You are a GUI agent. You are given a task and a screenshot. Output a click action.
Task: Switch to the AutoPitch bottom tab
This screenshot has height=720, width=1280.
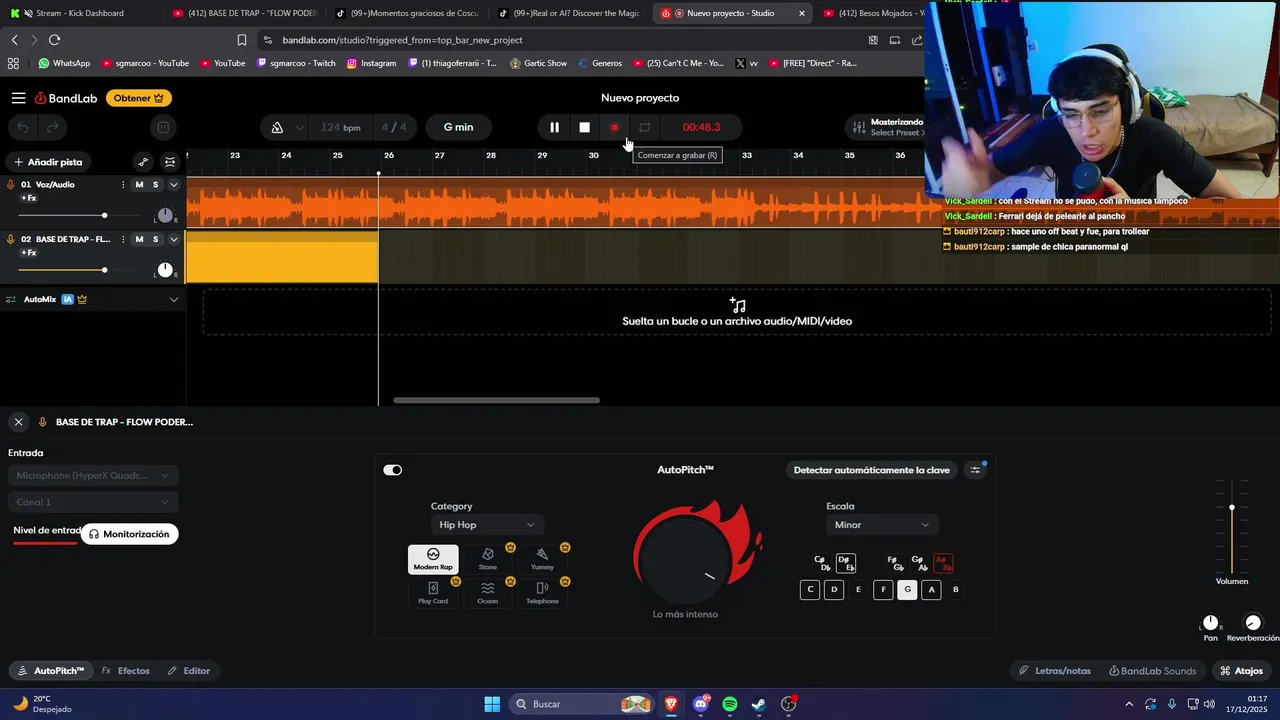[51, 671]
